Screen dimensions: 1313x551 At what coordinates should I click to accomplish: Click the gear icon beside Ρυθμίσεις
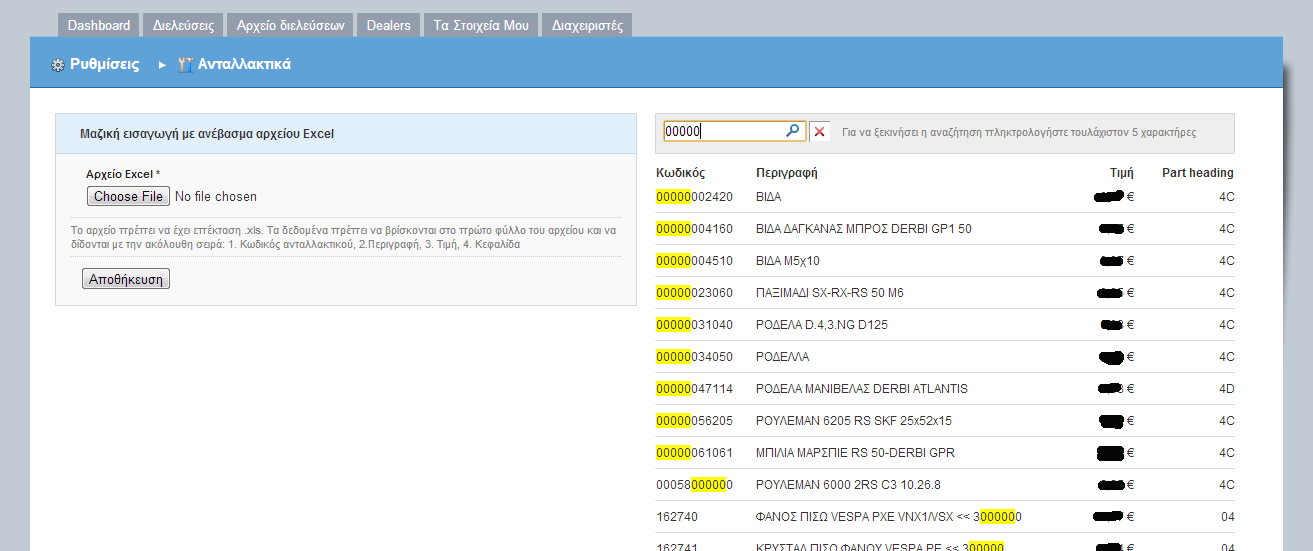58,65
